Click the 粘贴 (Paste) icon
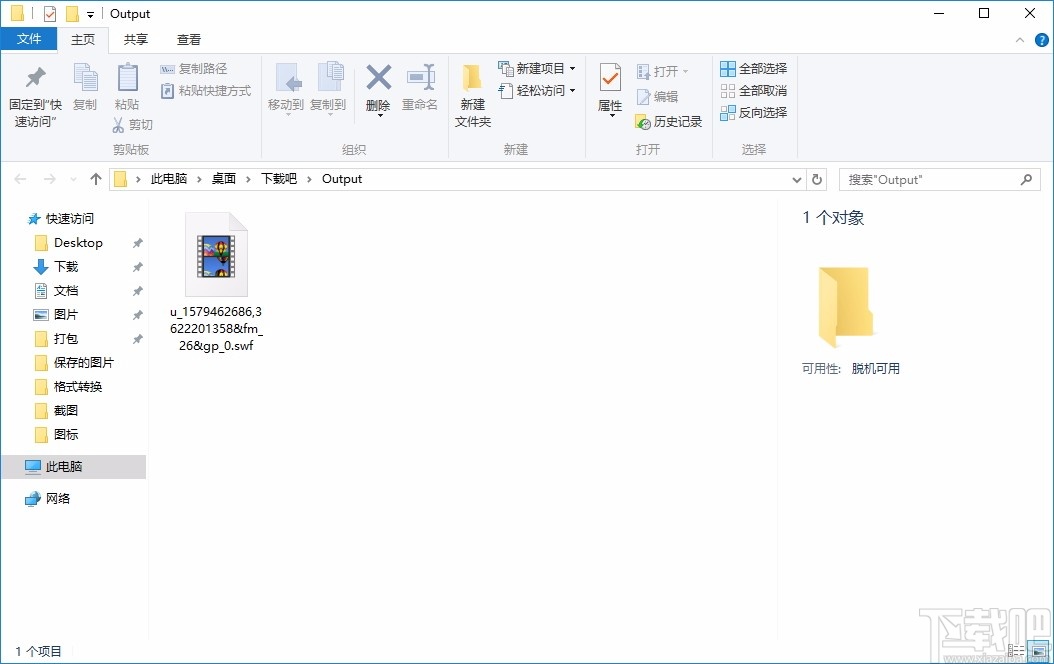 (128, 90)
